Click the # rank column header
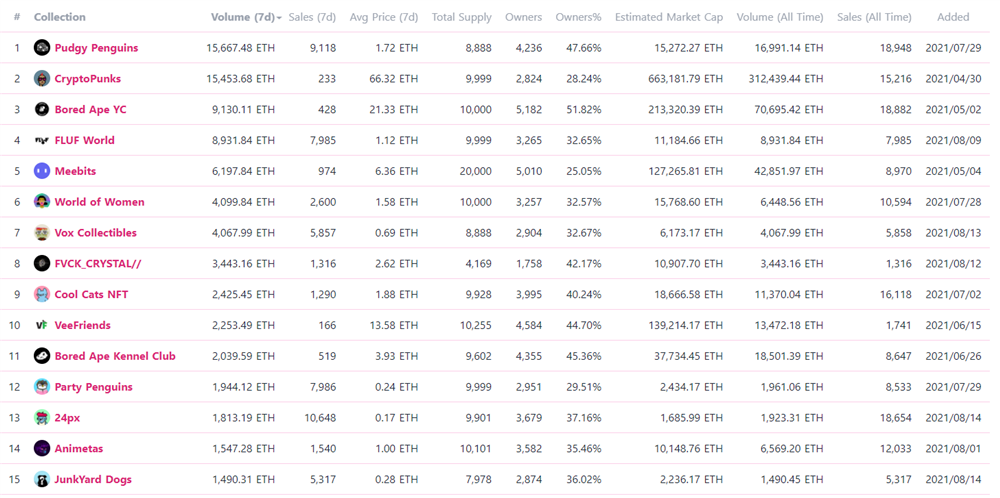 click(x=17, y=17)
